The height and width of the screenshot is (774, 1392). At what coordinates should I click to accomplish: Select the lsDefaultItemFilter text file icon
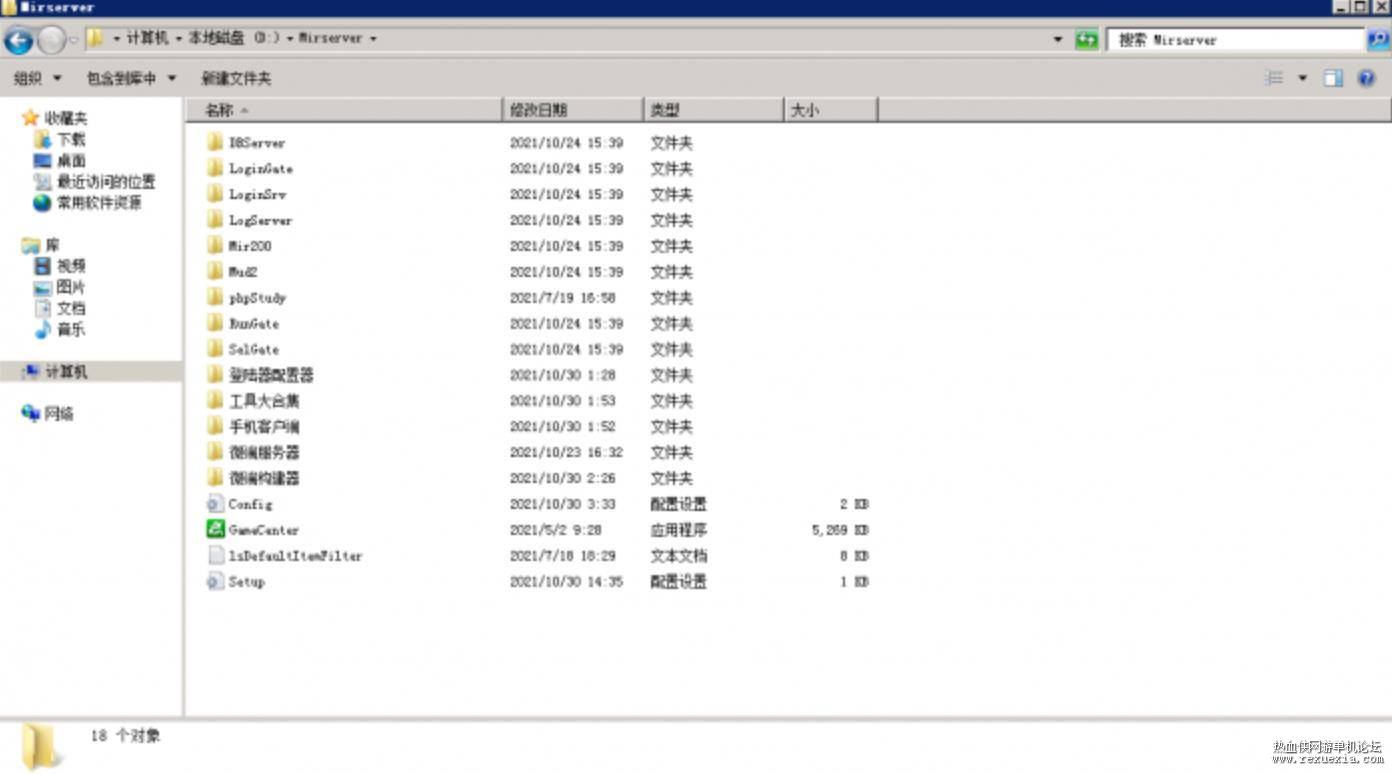215,555
